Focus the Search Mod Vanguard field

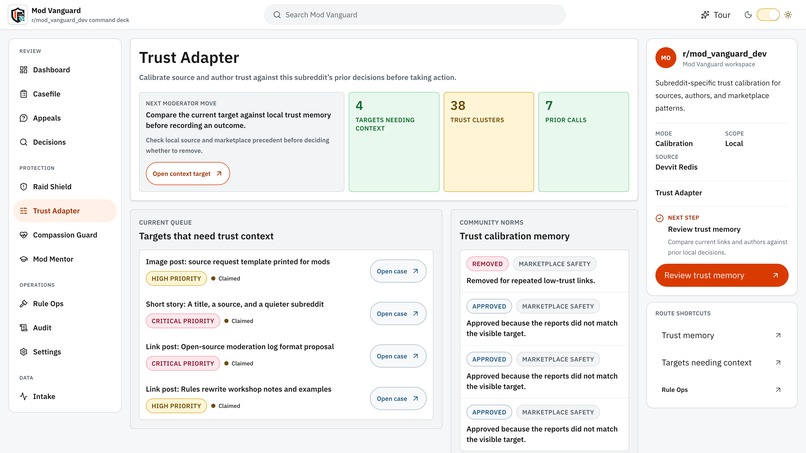(415, 15)
